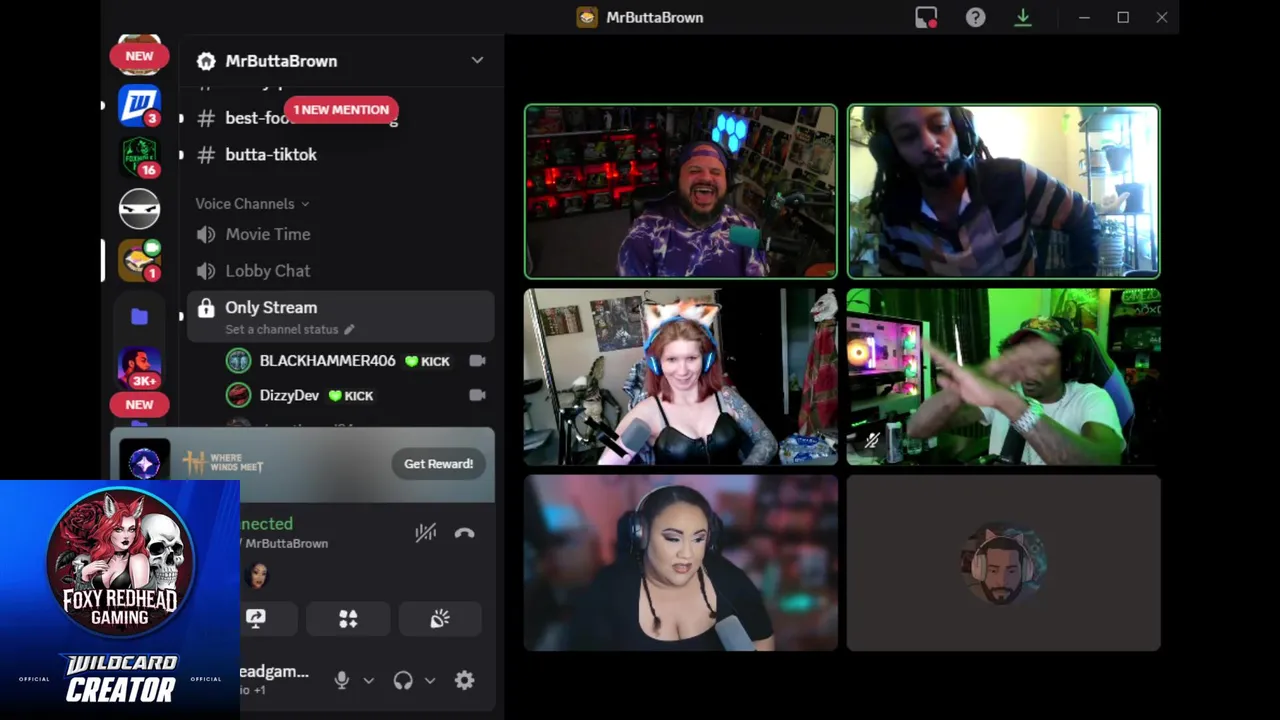Click the MrButtaBrown server name header

[x=281, y=61]
